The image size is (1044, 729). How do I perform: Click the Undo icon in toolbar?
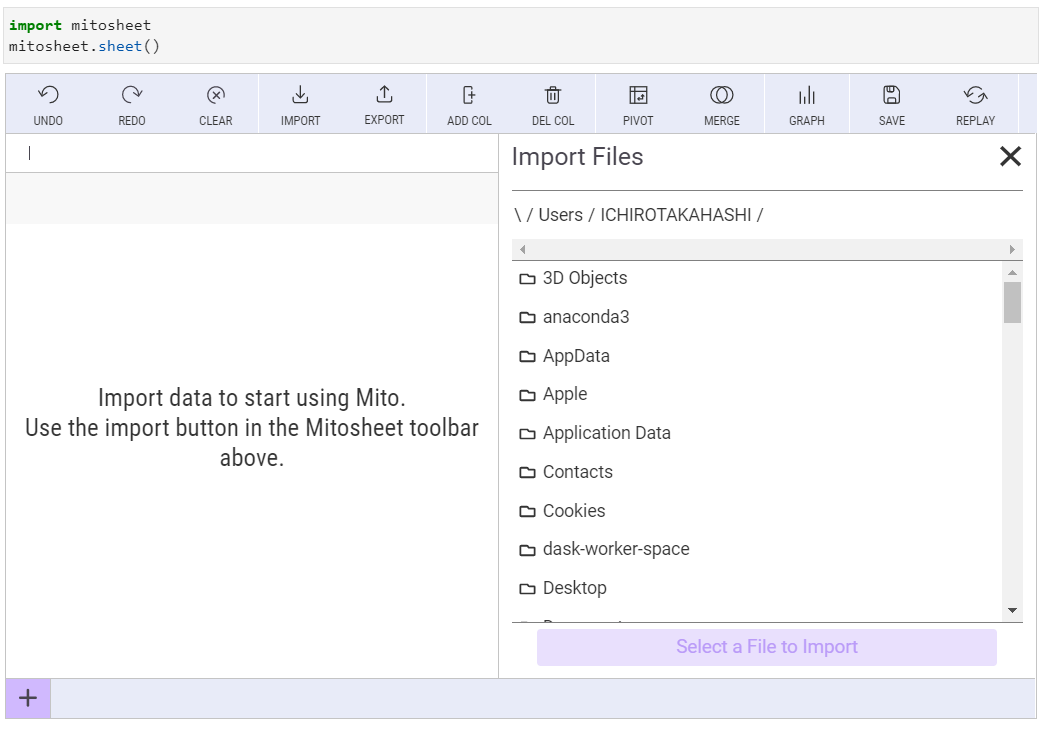click(x=48, y=95)
